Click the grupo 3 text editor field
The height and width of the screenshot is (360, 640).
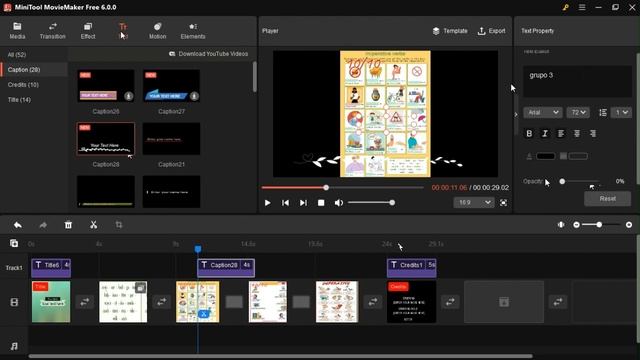tap(577, 81)
